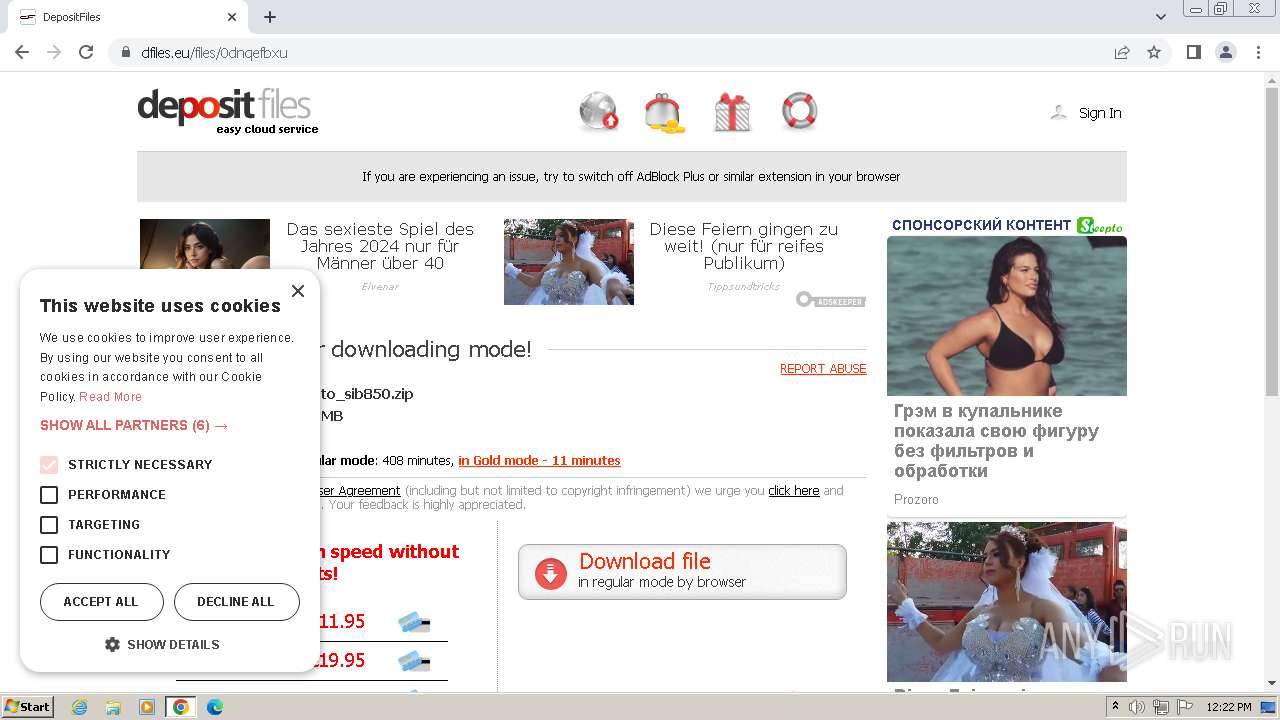This screenshot has width=1280, height=720.
Task: Enable Functionality cookies checkbox
Action: 49,555
